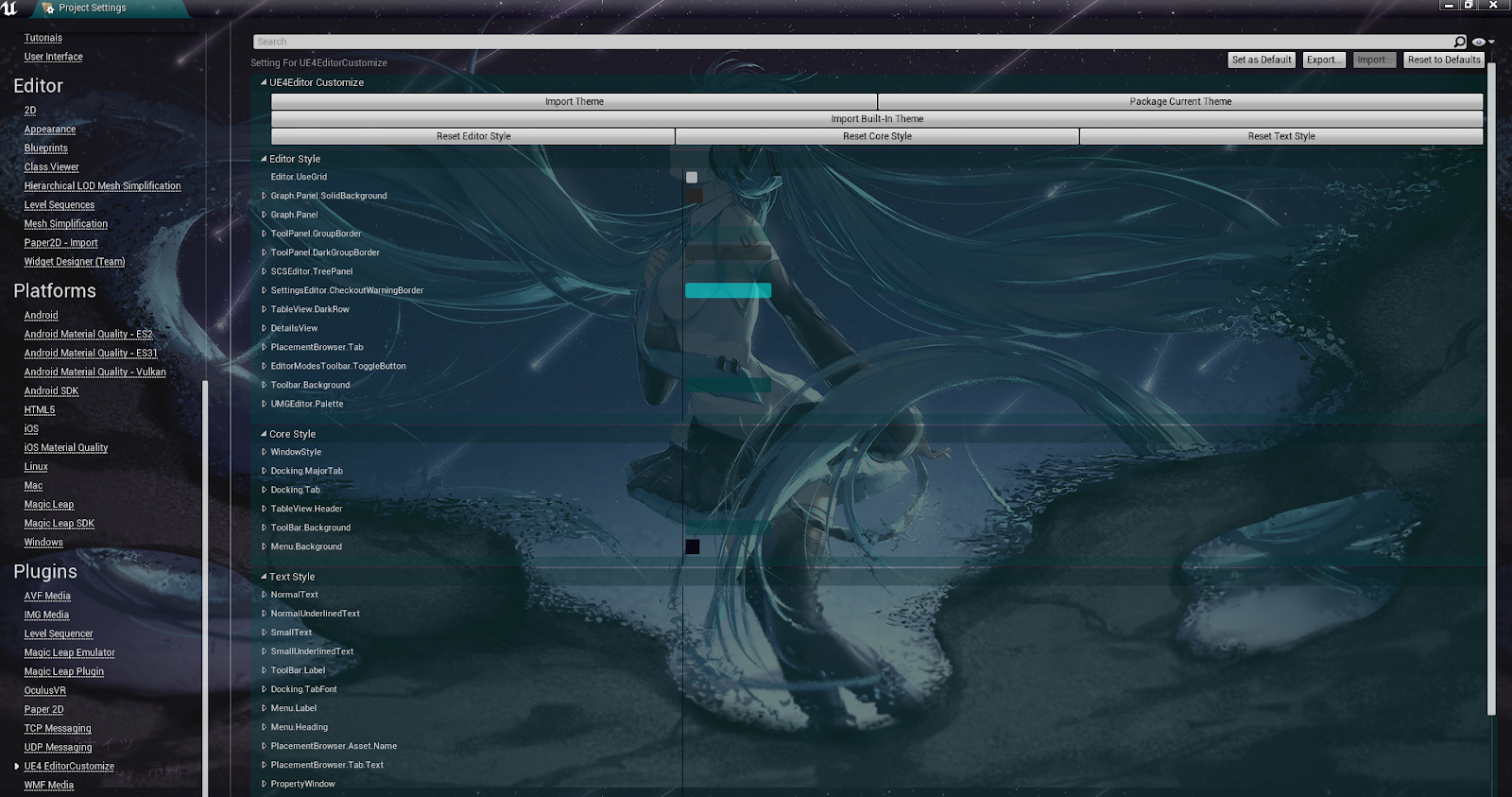
Task: Click the Import Theme button
Action: 574,101
